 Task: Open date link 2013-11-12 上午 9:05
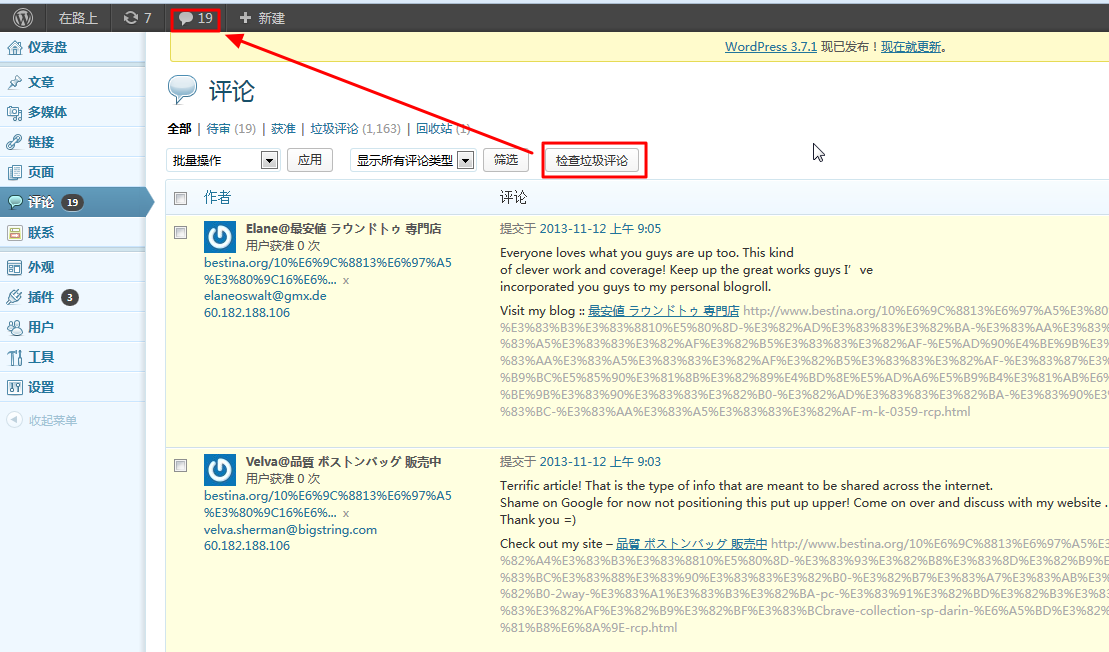coord(600,228)
